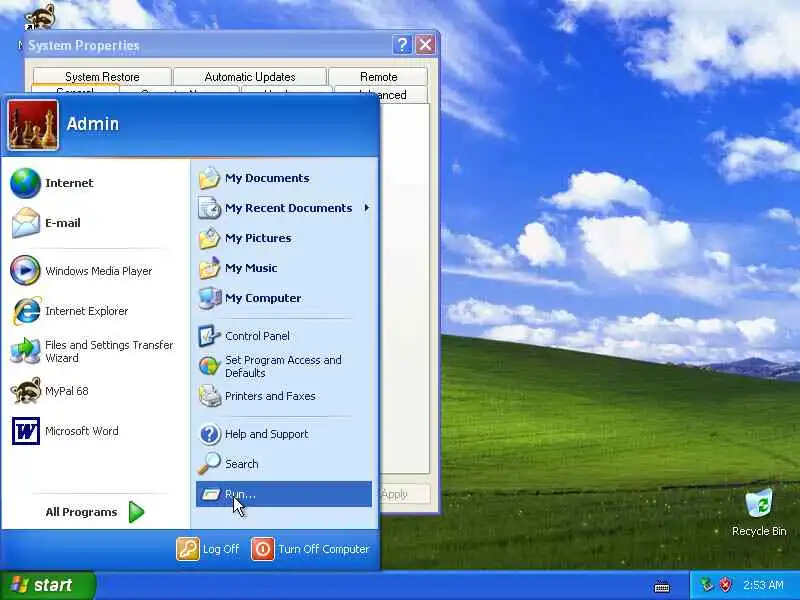Open the E-mail envelope icon

pyautogui.click(x=26, y=223)
